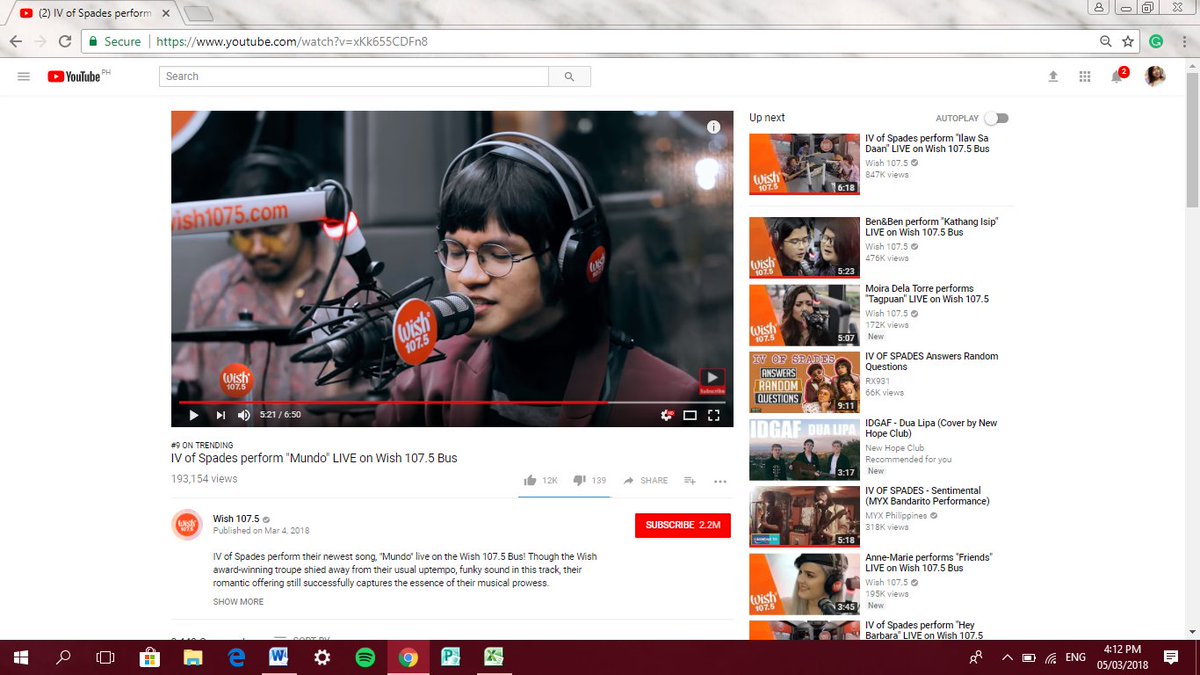Open the account avatar menu
1200x675 pixels.
(1155, 76)
